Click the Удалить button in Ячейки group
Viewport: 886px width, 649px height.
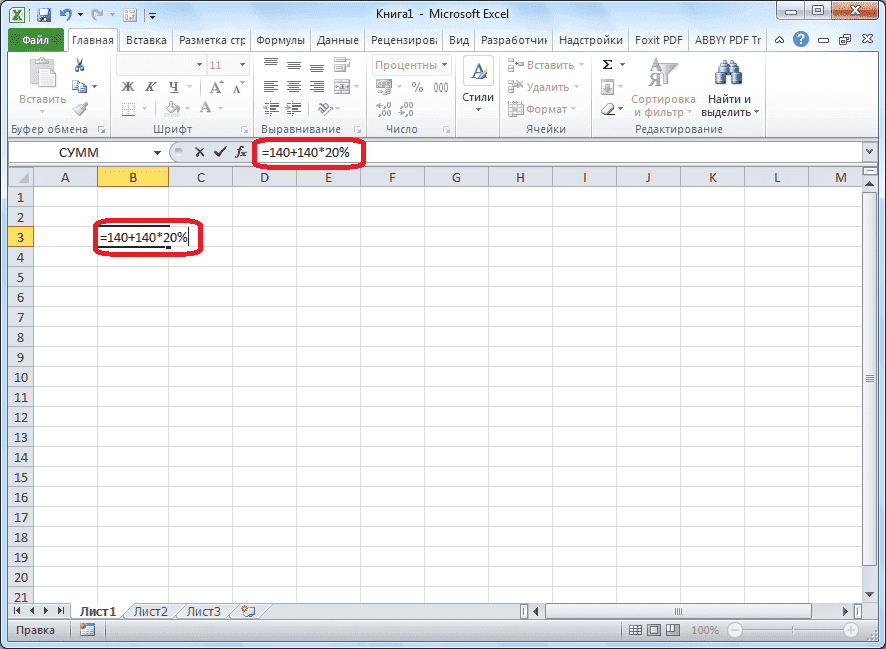pyautogui.click(x=543, y=87)
